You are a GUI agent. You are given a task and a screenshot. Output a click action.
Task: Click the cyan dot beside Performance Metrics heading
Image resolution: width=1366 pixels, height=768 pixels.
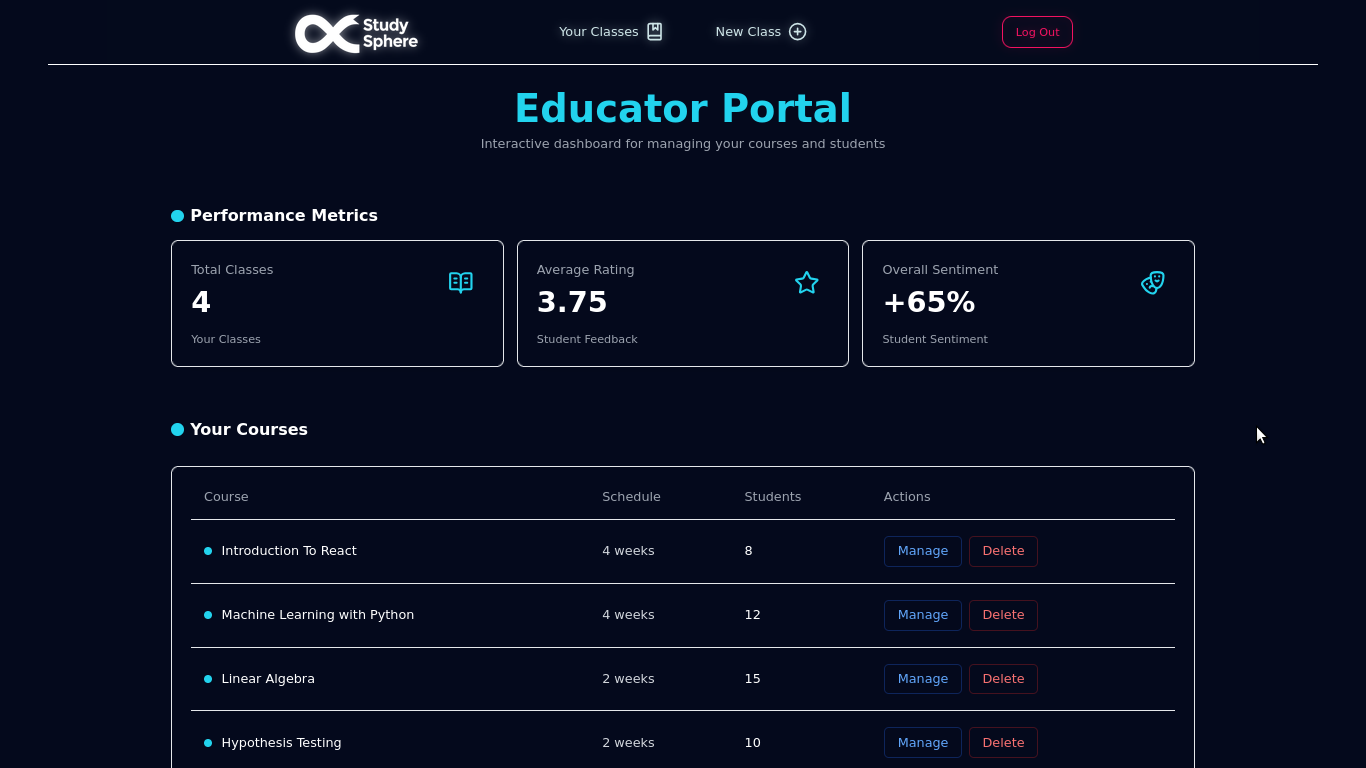[177, 215]
